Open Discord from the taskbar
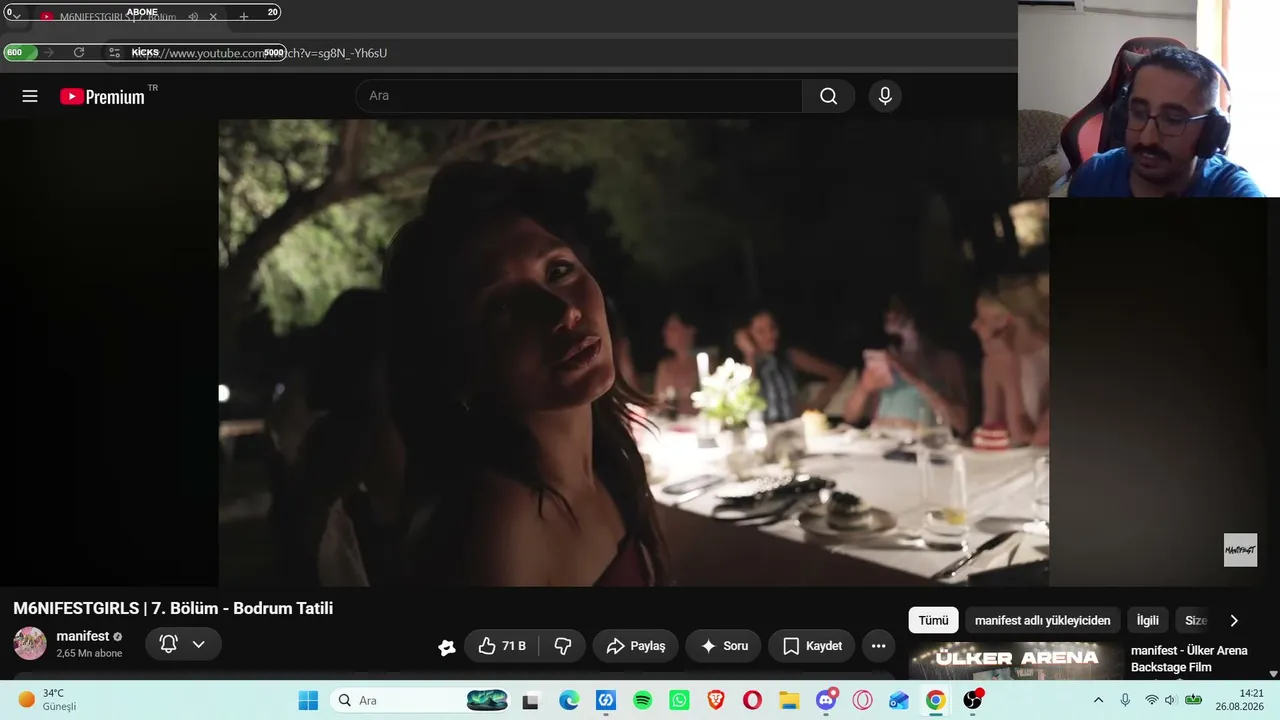1280x720 pixels. [827, 700]
